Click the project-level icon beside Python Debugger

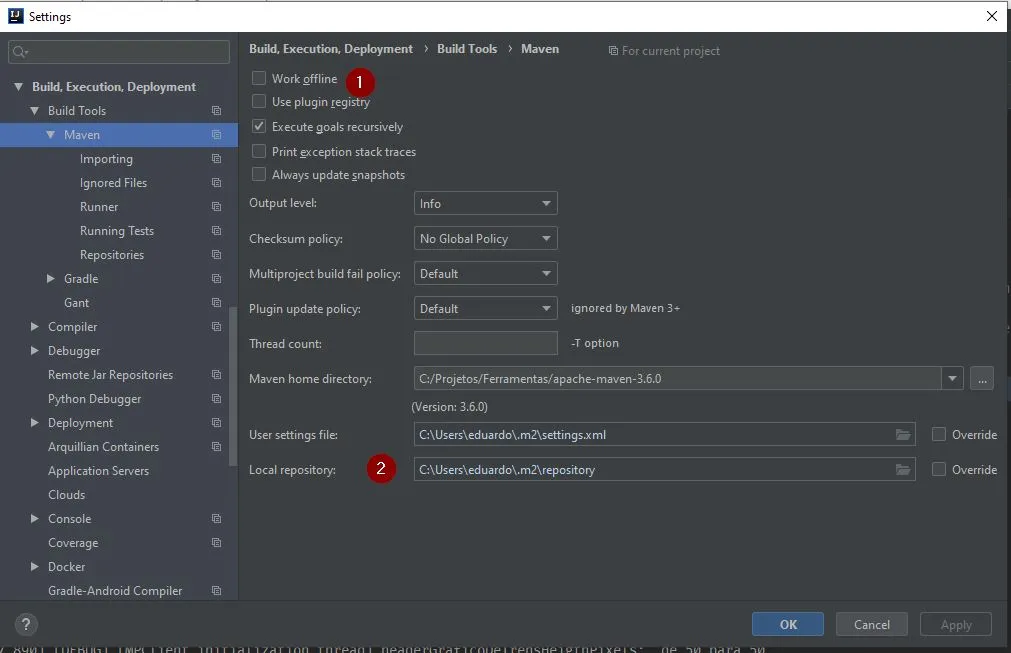click(217, 399)
